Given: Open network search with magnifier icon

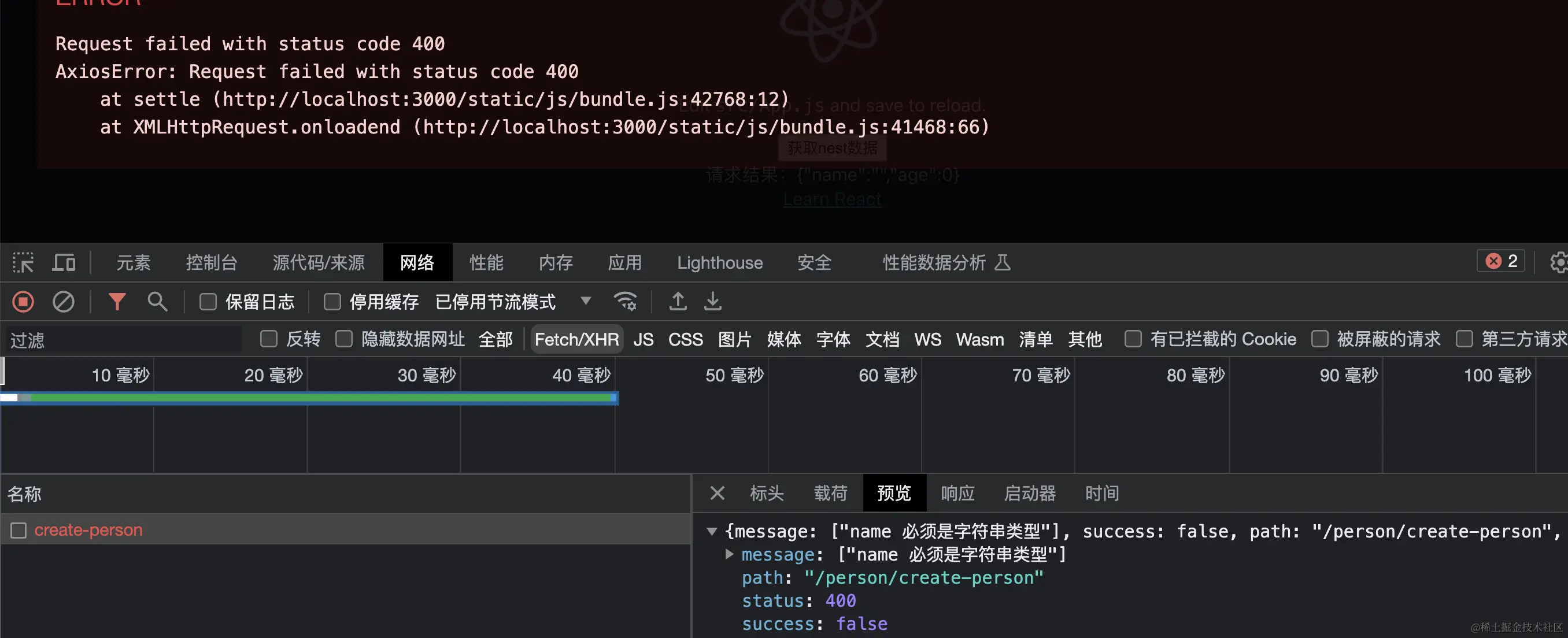Looking at the screenshot, I should pyautogui.click(x=157, y=302).
